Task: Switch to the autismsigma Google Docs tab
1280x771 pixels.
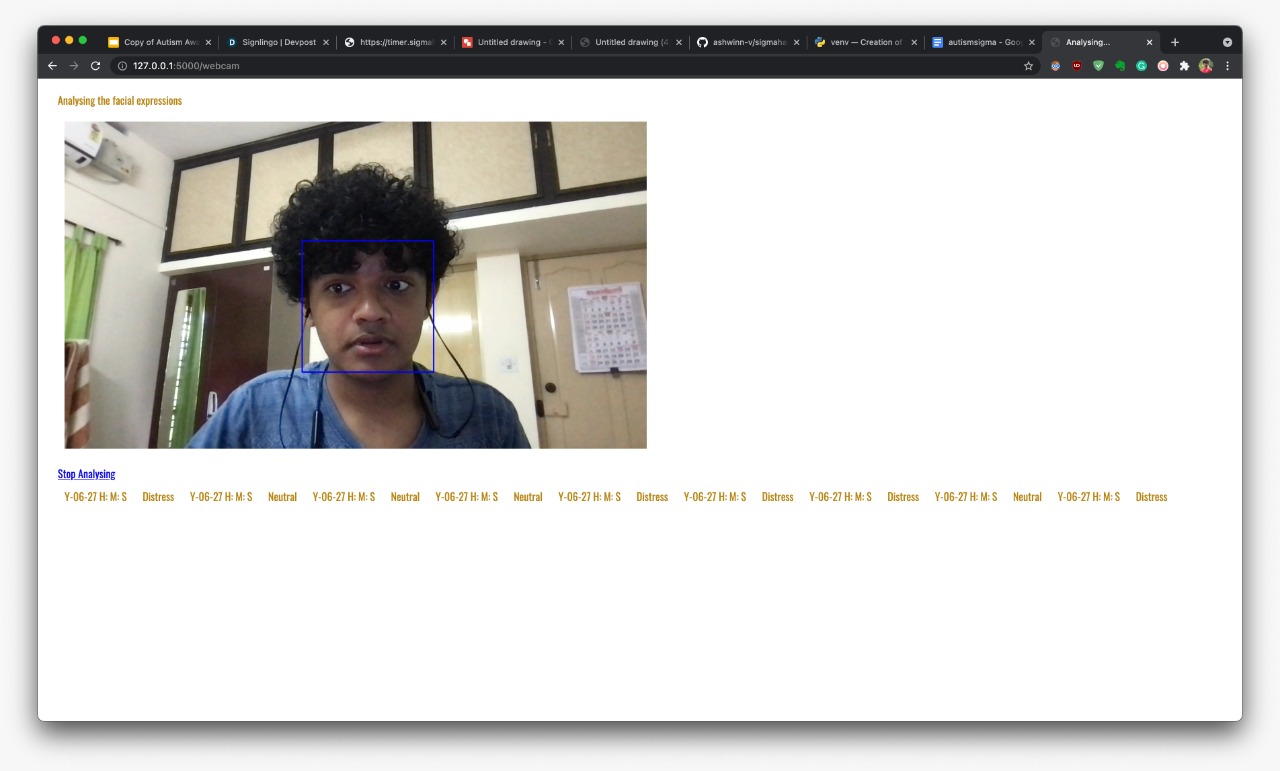Action: pos(983,42)
